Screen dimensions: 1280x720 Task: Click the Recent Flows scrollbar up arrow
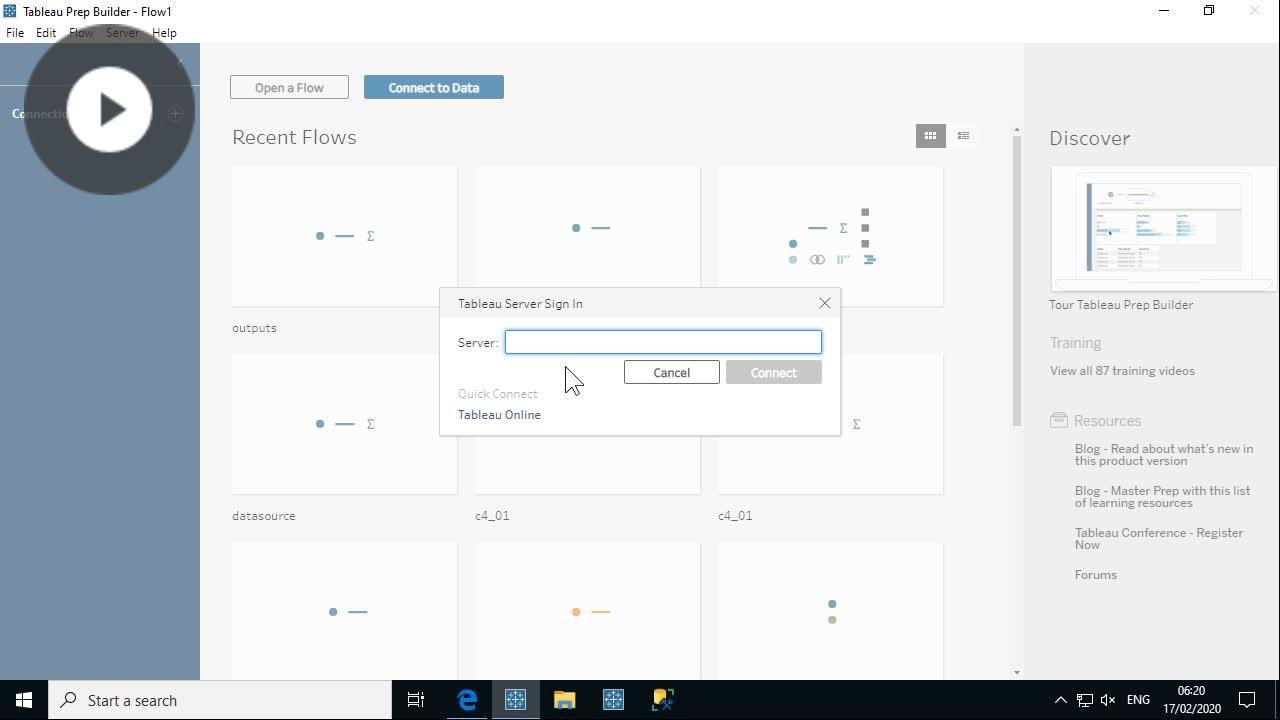(x=1017, y=130)
